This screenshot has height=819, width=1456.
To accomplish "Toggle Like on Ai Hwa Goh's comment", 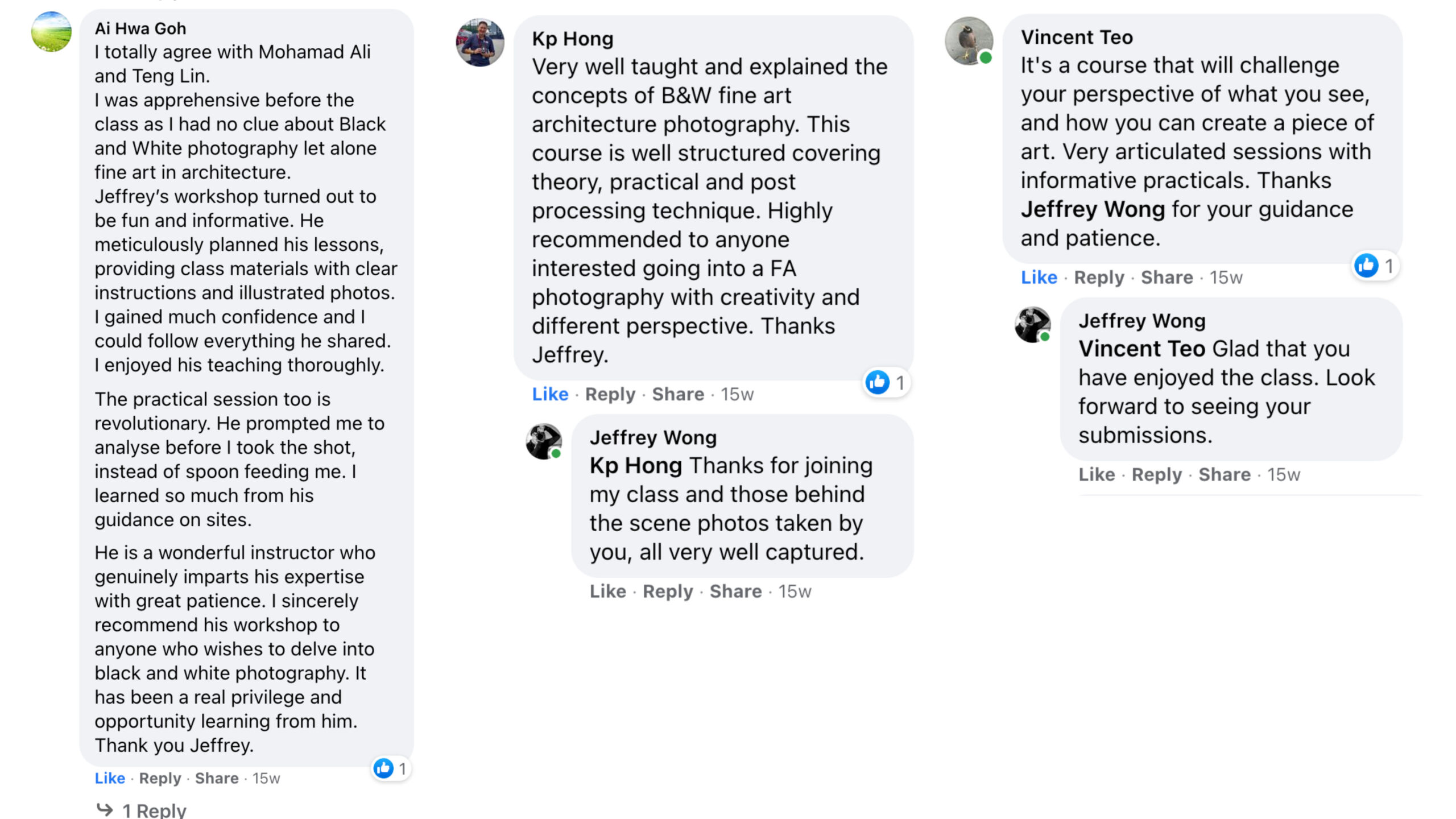I will click(x=110, y=778).
